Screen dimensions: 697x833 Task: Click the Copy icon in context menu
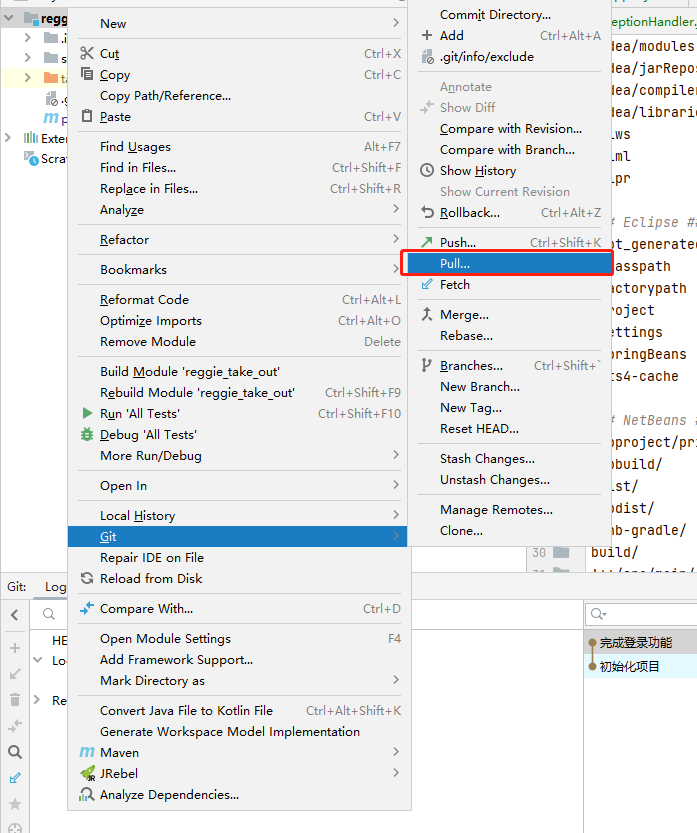pyautogui.click(x=87, y=74)
